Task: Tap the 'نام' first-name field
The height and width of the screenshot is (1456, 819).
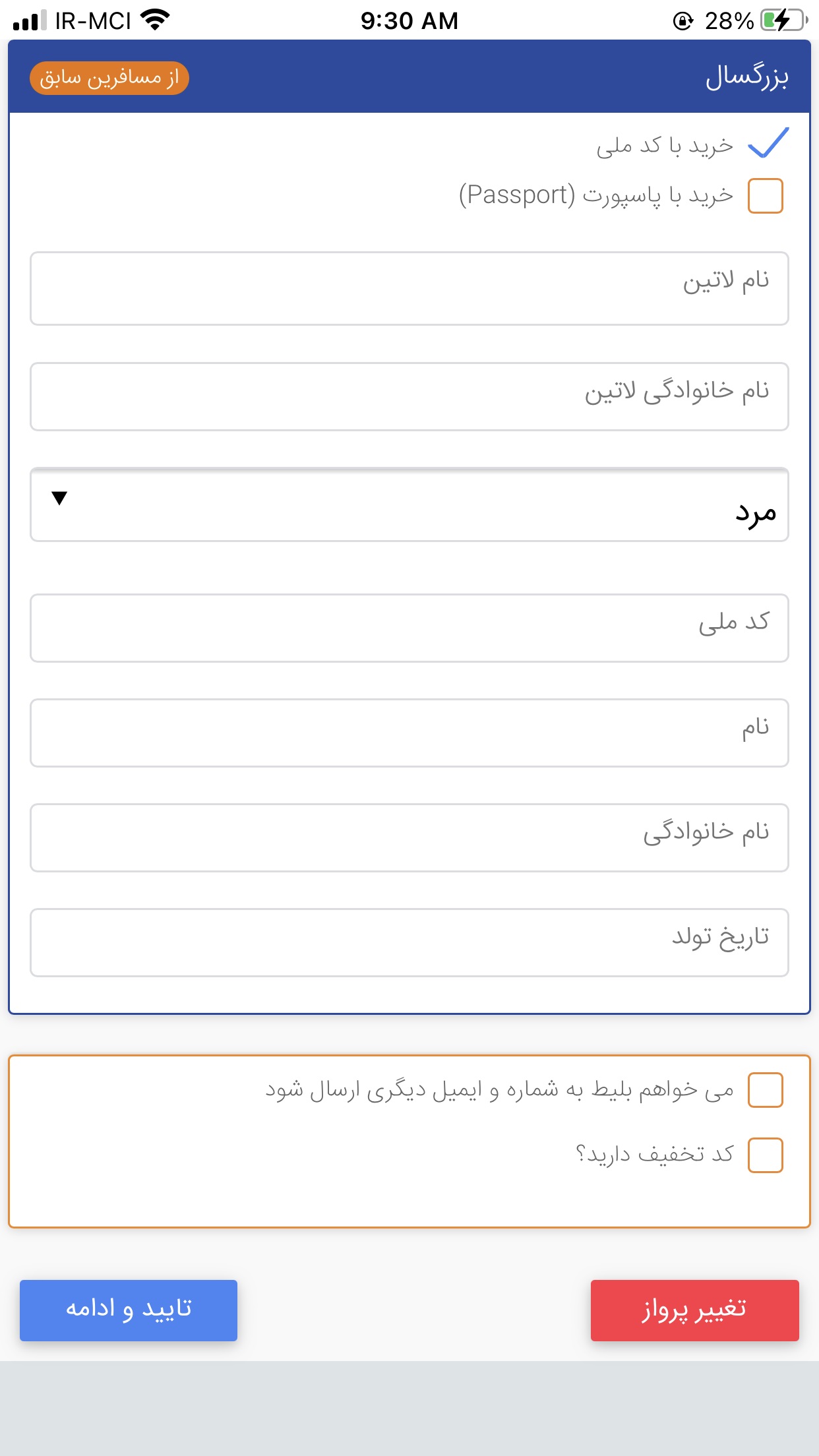Action: [x=409, y=733]
